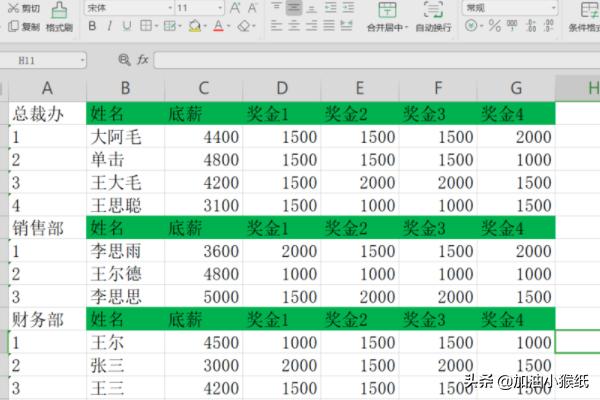Click Wrap Text (自动换行) button
The image size is (600, 400).
433,17
